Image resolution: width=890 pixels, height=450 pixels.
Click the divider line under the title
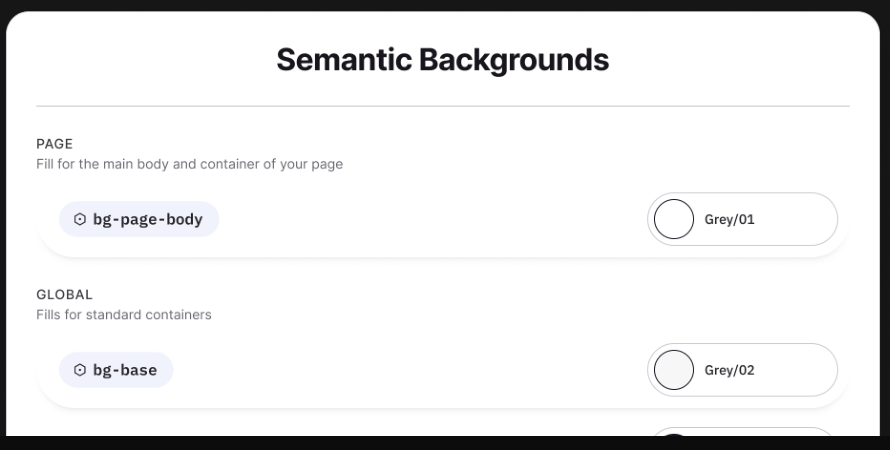[x=443, y=106]
